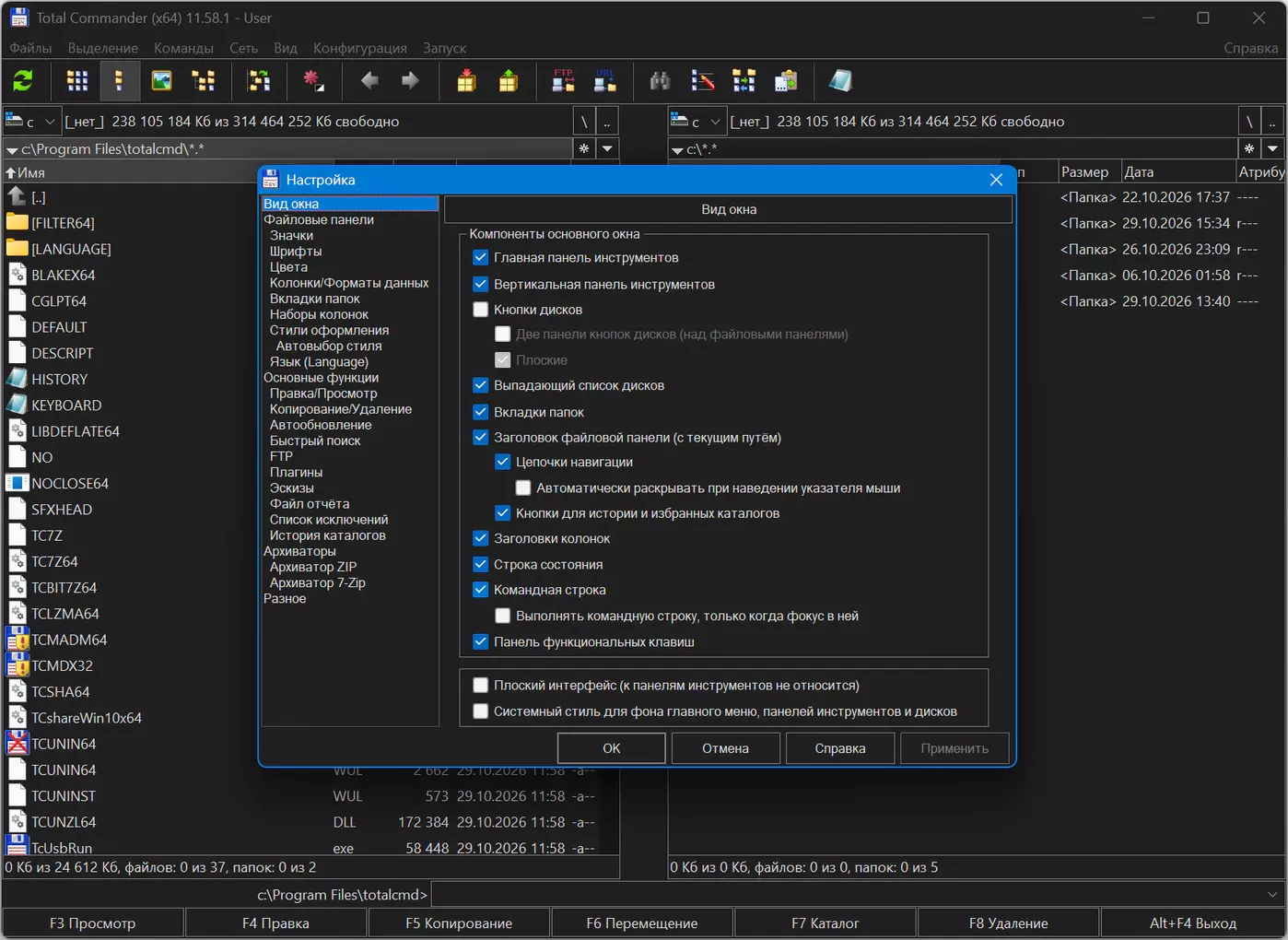Screen dimensions: 1288x940
Task: Open the FTP connection toolbar icon
Action: 564,81
